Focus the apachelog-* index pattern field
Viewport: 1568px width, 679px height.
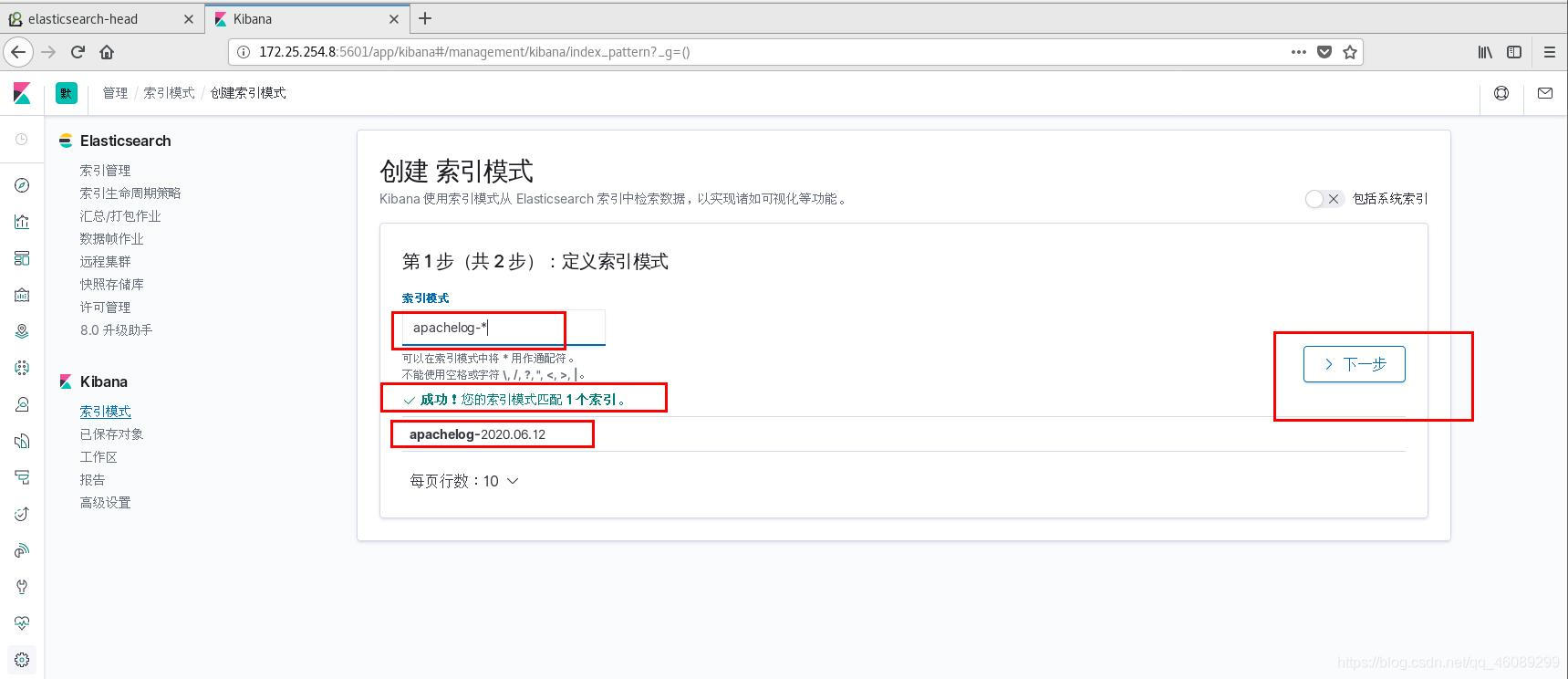(504, 328)
